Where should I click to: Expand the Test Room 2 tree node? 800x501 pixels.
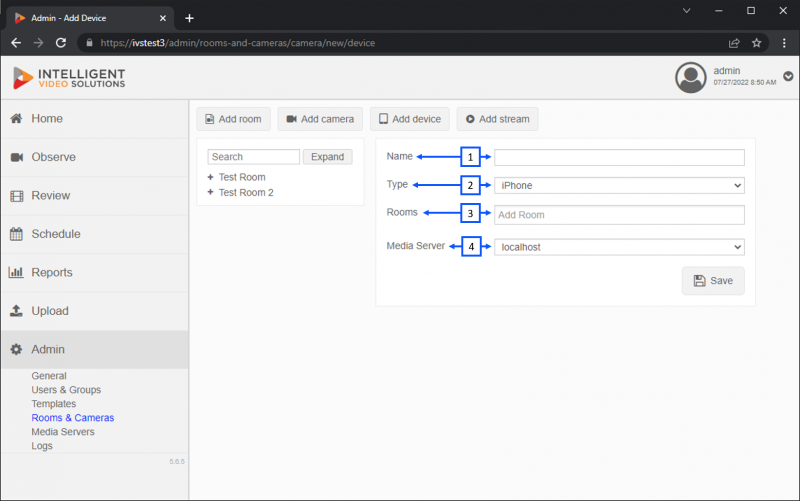(x=210, y=192)
